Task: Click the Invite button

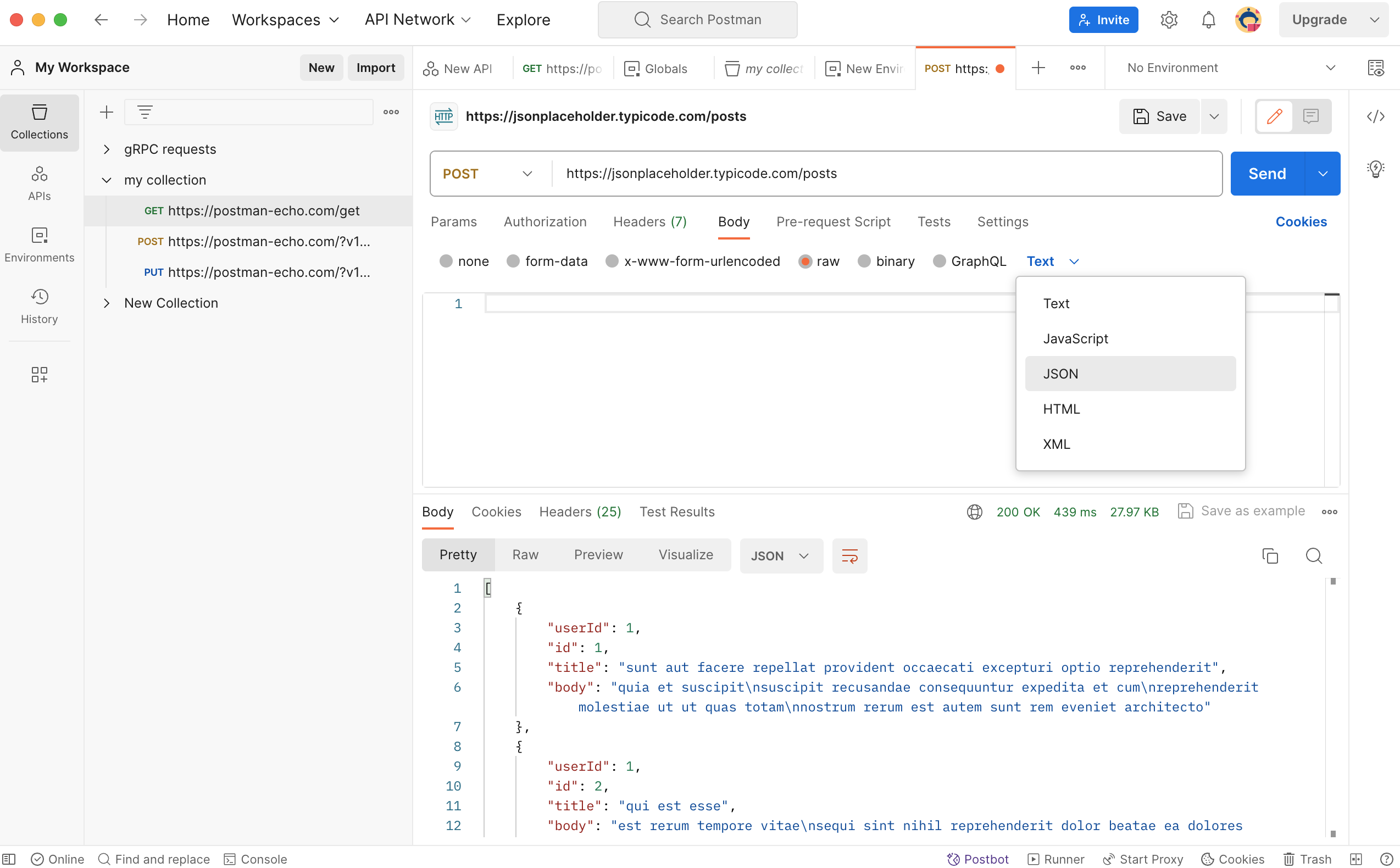Action: [x=1103, y=20]
